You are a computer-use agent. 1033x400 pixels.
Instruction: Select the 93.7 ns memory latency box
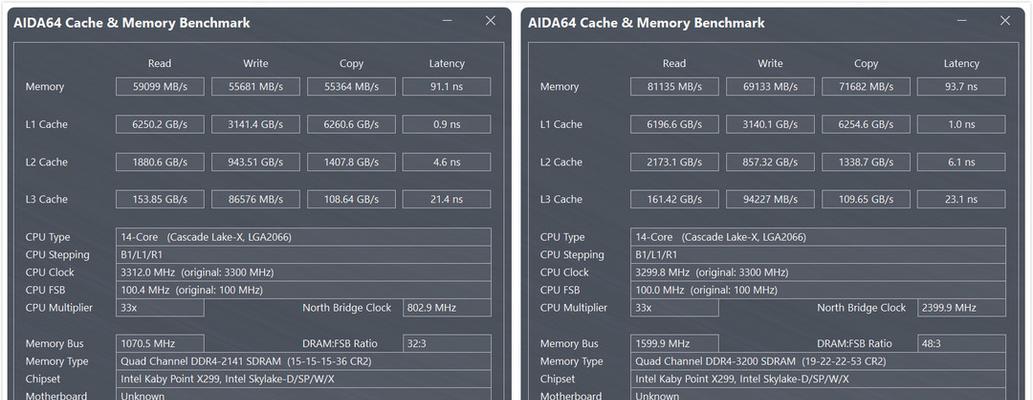click(961, 87)
